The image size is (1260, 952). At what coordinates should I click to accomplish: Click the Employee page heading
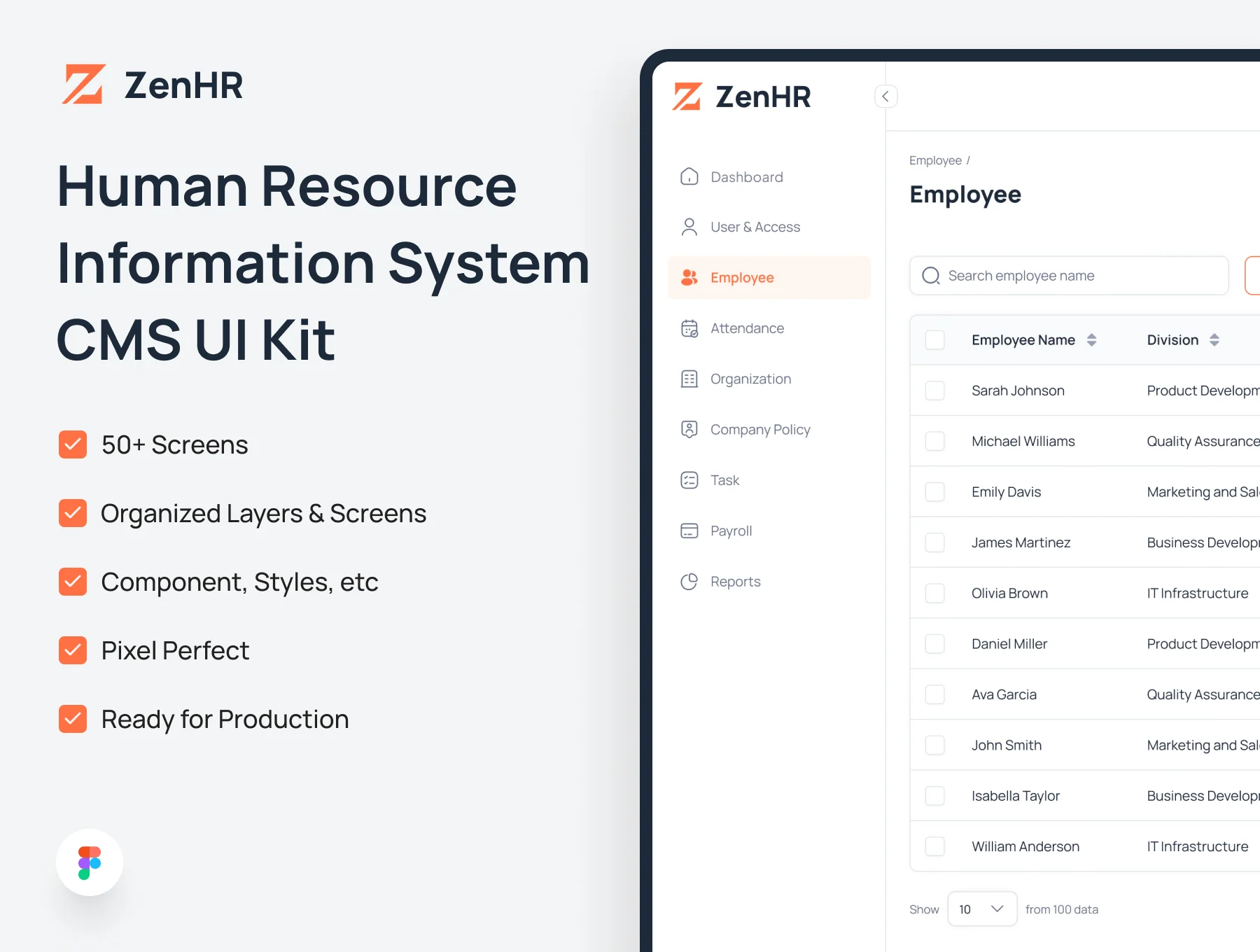click(965, 195)
